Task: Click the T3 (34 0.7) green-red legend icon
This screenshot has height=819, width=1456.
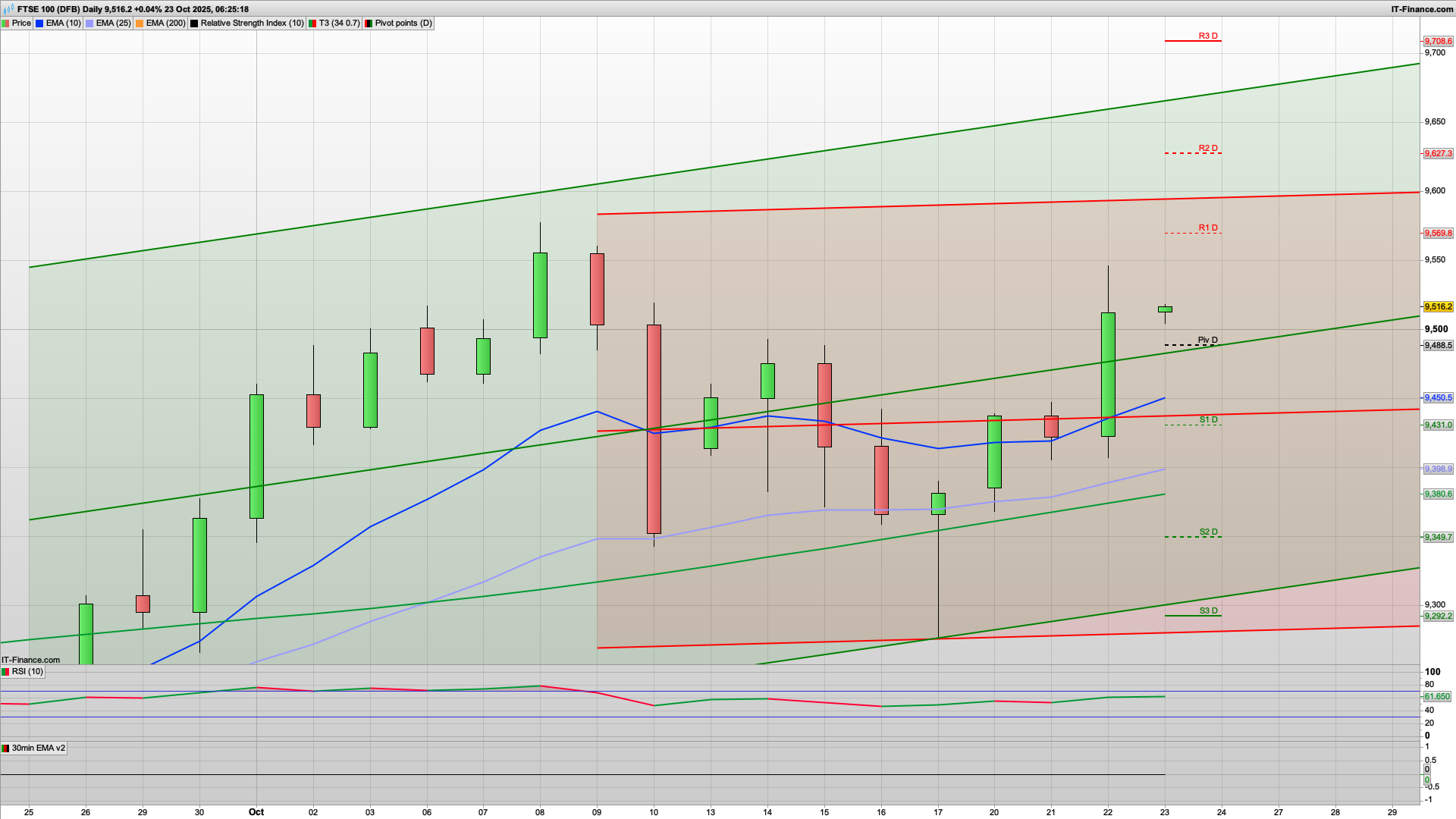Action: (311, 23)
